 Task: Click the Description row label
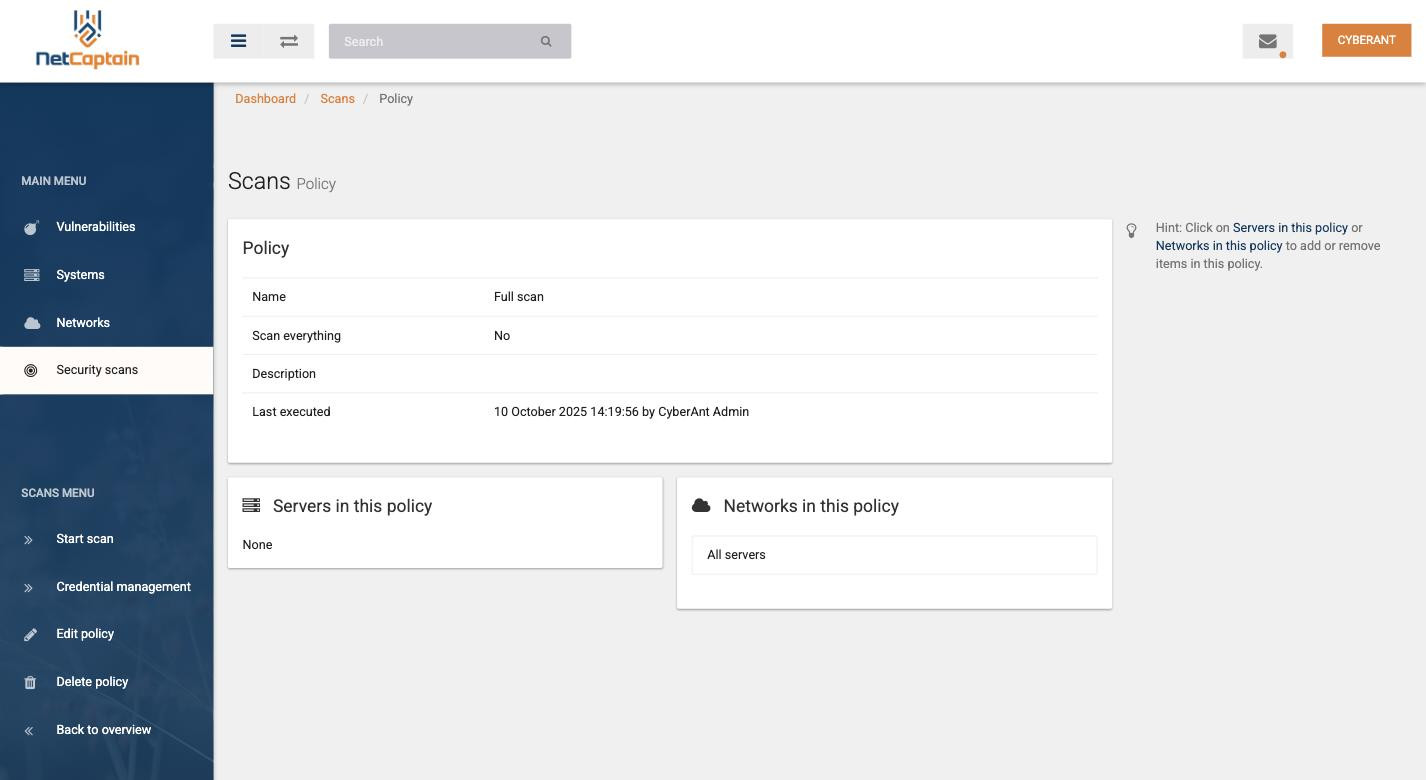[284, 374]
